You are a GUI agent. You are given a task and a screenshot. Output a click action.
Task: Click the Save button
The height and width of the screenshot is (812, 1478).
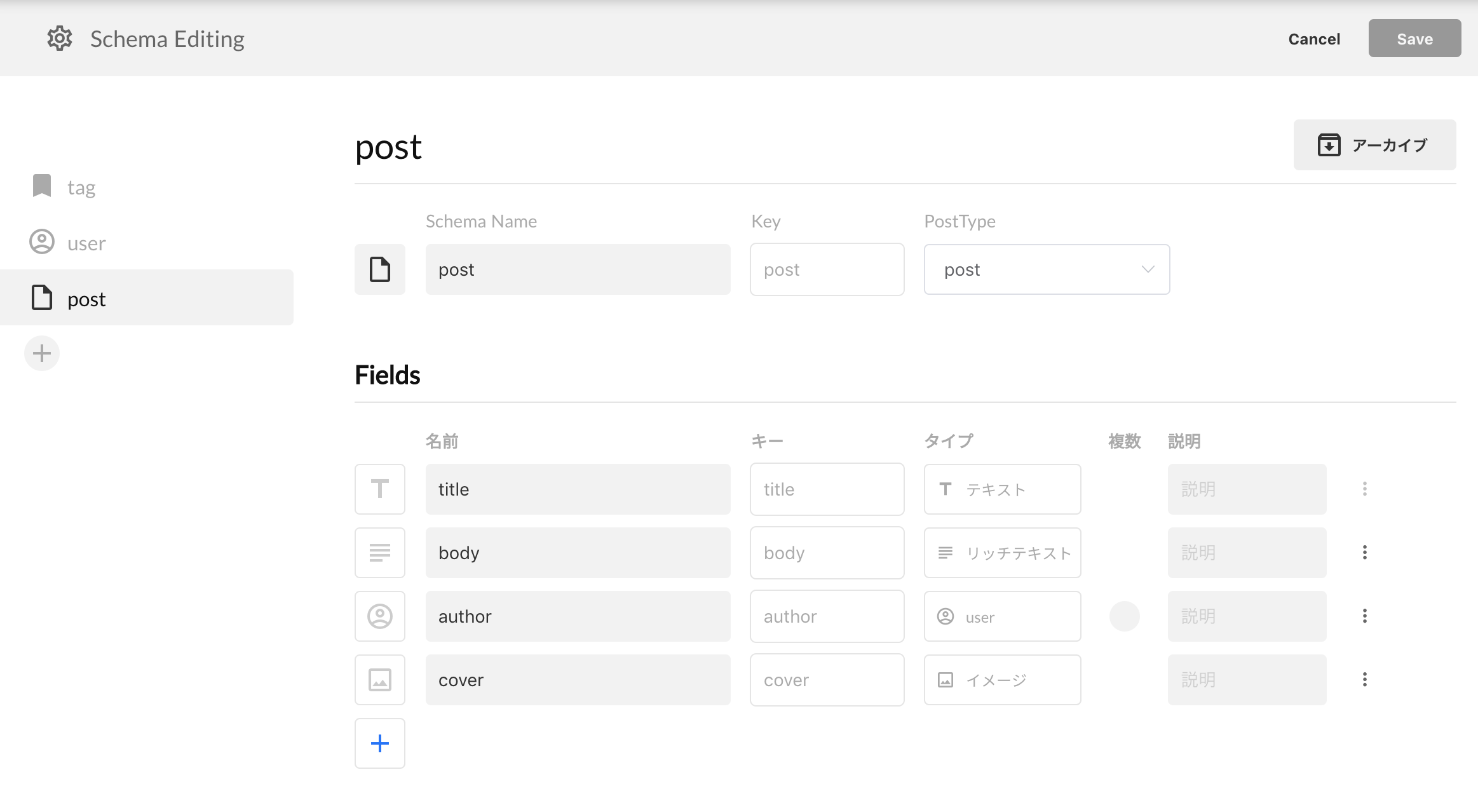(1414, 39)
